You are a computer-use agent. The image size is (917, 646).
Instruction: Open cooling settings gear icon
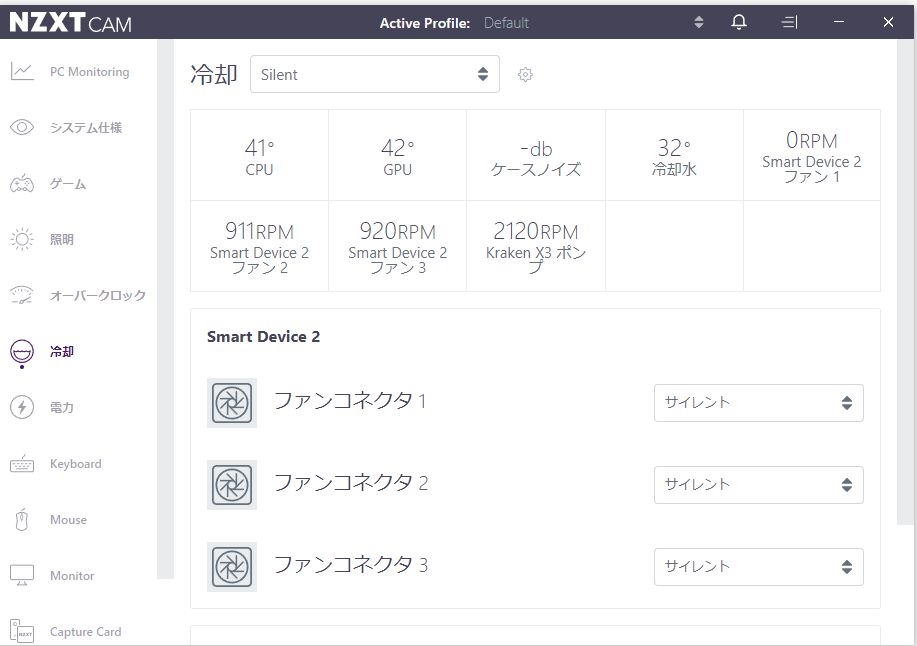pos(525,74)
